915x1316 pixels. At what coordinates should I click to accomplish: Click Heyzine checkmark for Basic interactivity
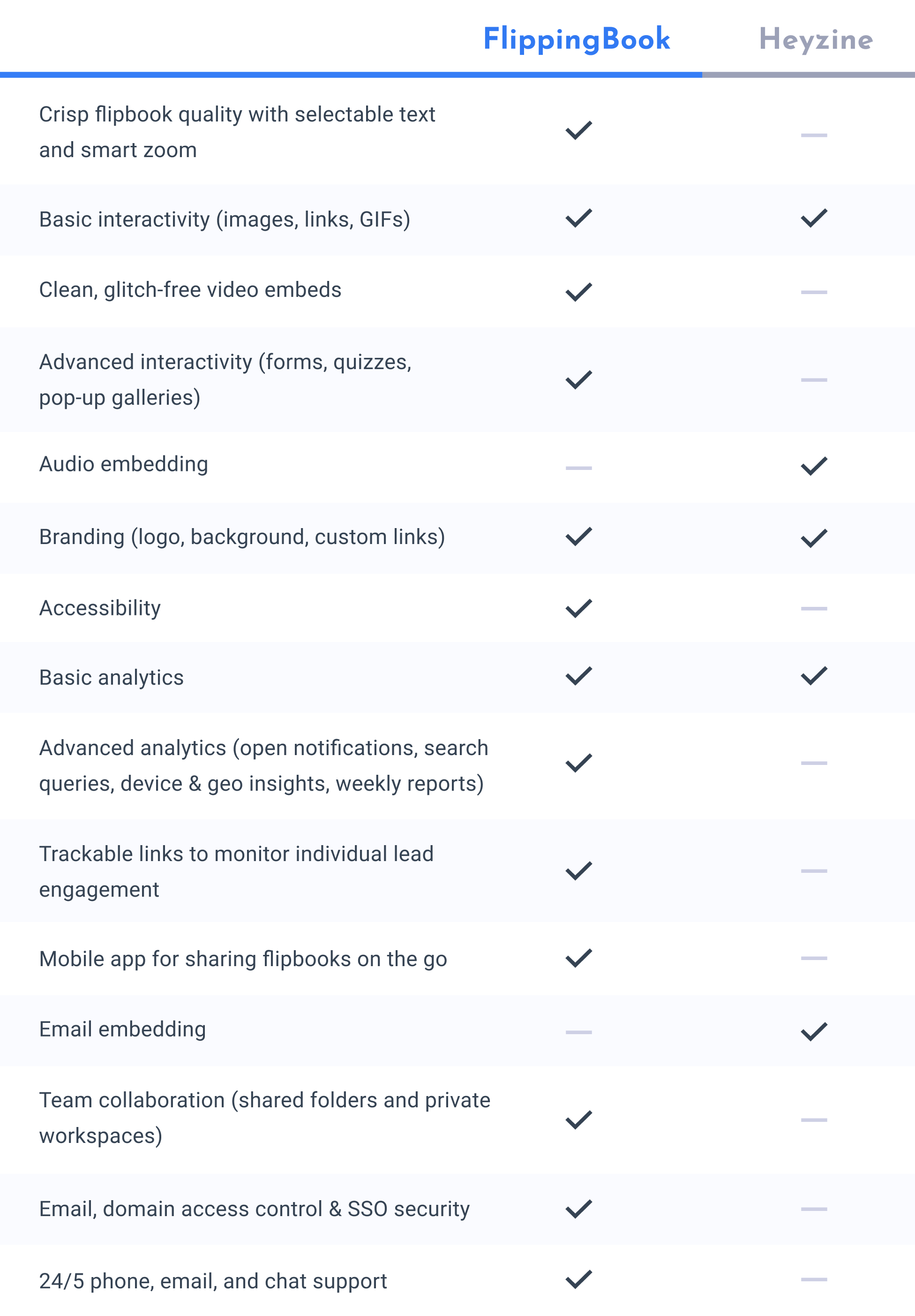tap(814, 219)
